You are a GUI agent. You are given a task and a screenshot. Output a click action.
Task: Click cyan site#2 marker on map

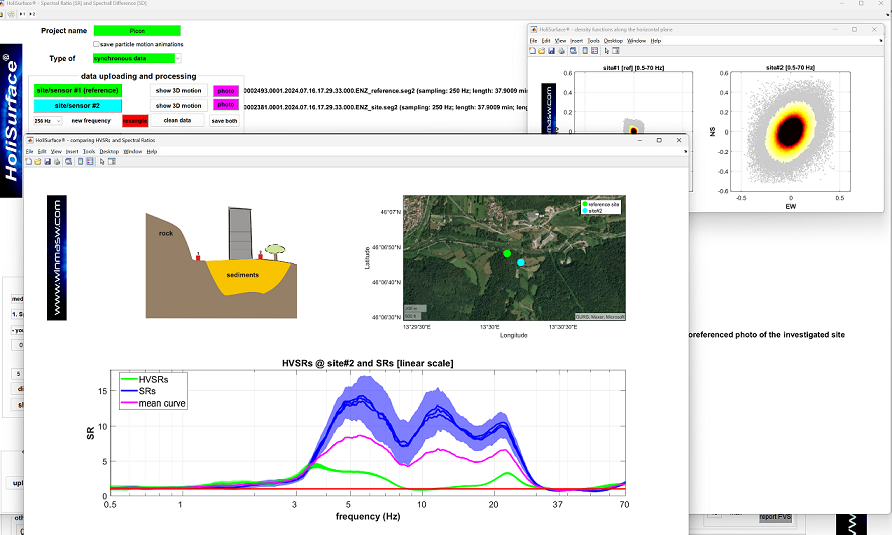(x=521, y=262)
